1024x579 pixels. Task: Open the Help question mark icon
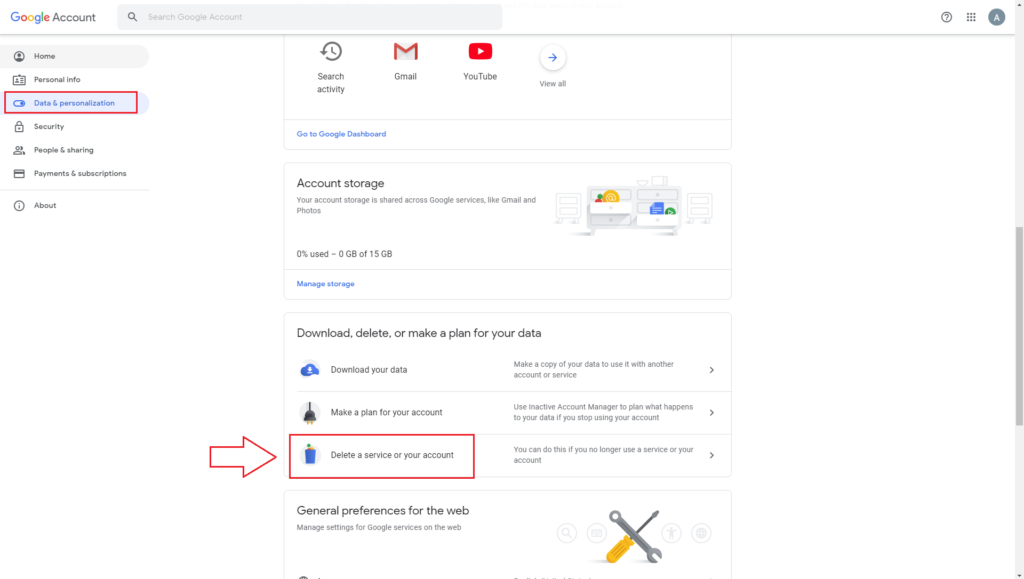[x=946, y=17]
